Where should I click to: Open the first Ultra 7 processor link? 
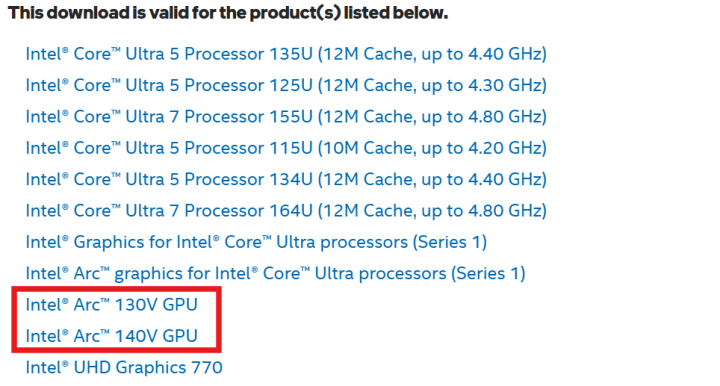[286, 117]
